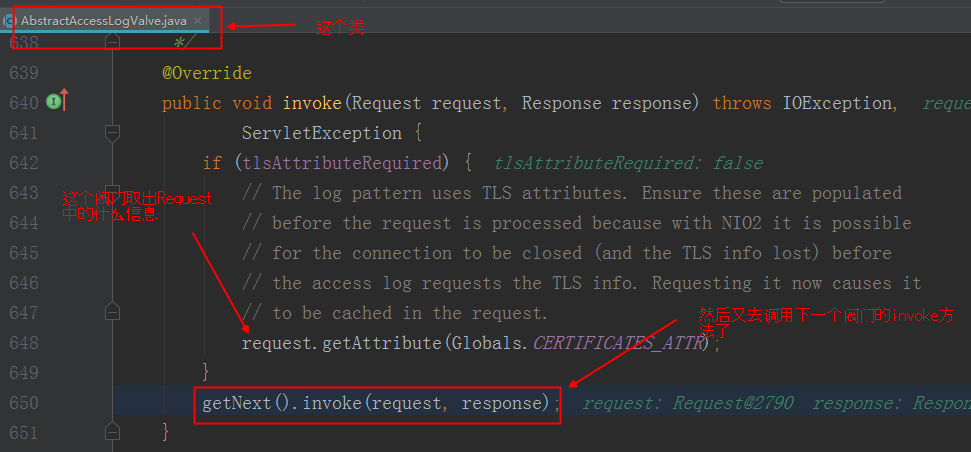
Task: Click line number 650 in the gutter
Action: pos(24,403)
